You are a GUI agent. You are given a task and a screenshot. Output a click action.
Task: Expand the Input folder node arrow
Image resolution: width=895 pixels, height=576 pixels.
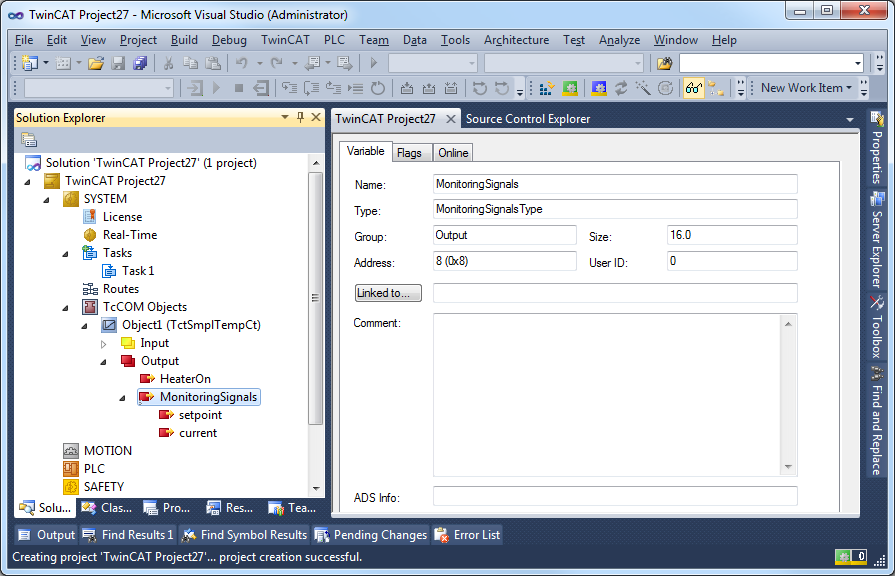click(x=103, y=344)
